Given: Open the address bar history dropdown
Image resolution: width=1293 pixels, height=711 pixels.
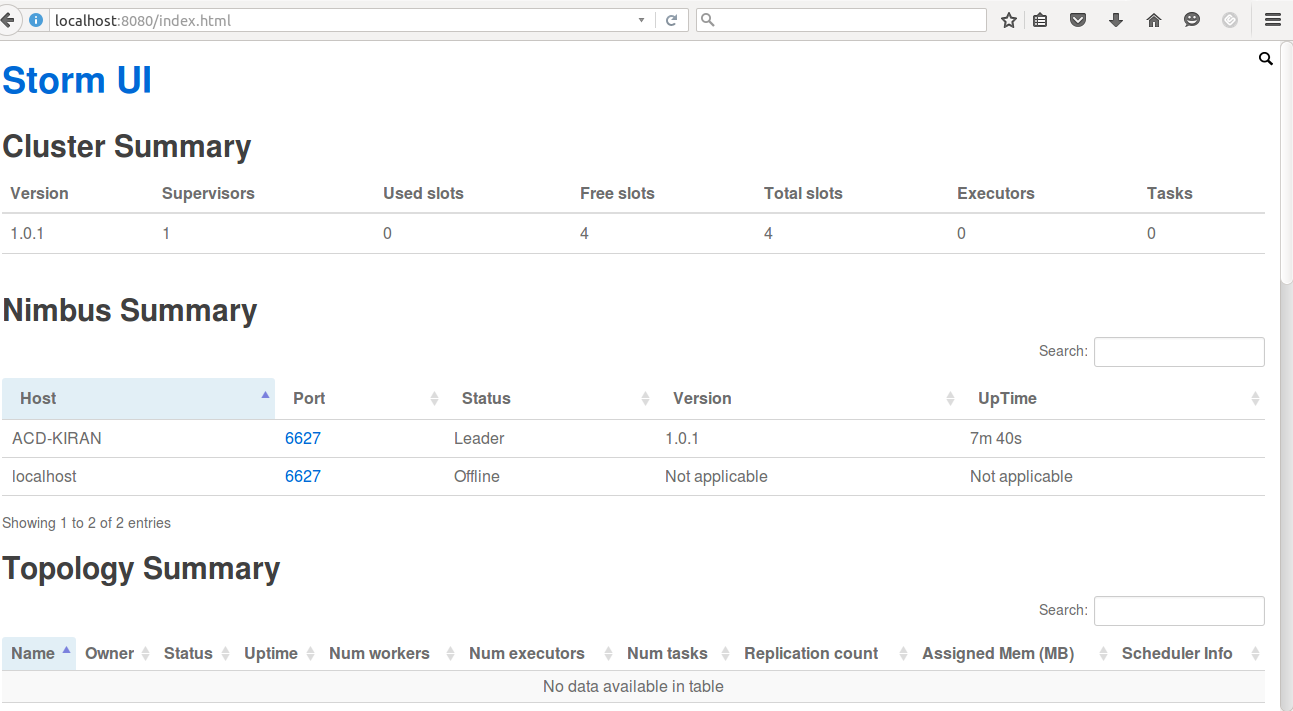Looking at the screenshot, I should pos(641,19).
